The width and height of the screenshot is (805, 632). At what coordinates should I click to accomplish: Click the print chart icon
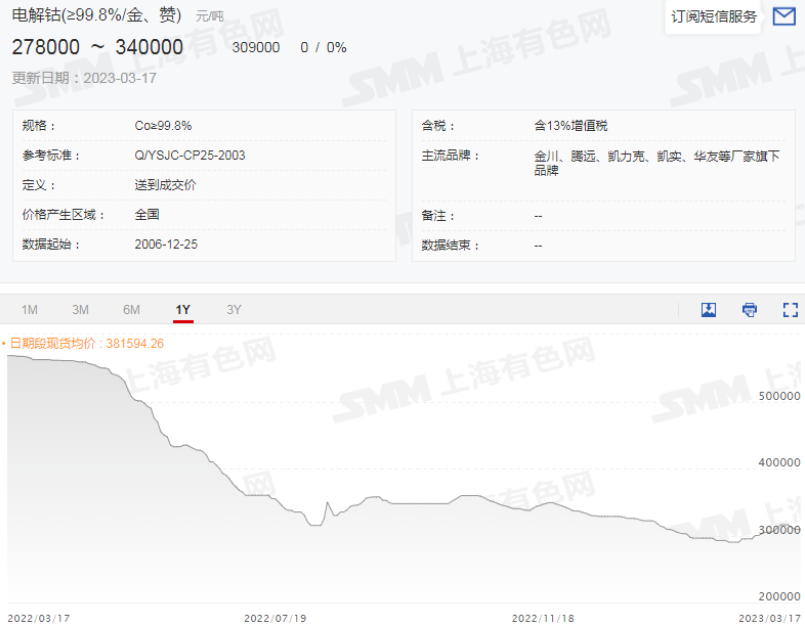pos(748,310)
